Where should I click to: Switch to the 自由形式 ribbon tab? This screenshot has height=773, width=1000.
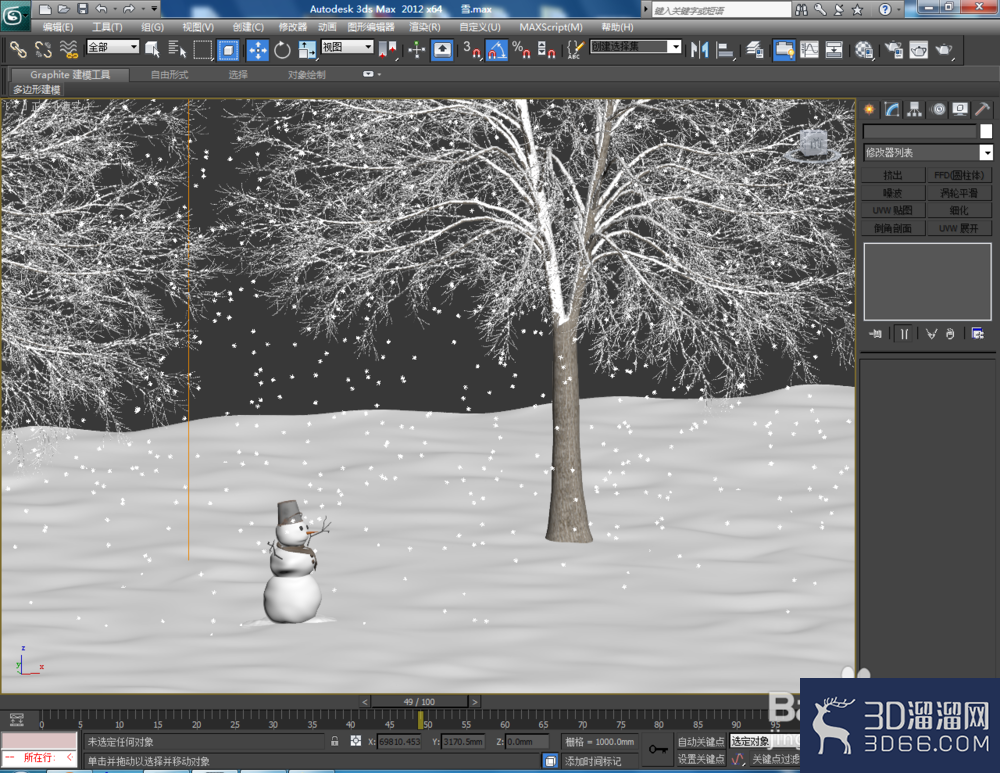pyautogui.click(x=170, y=75)
